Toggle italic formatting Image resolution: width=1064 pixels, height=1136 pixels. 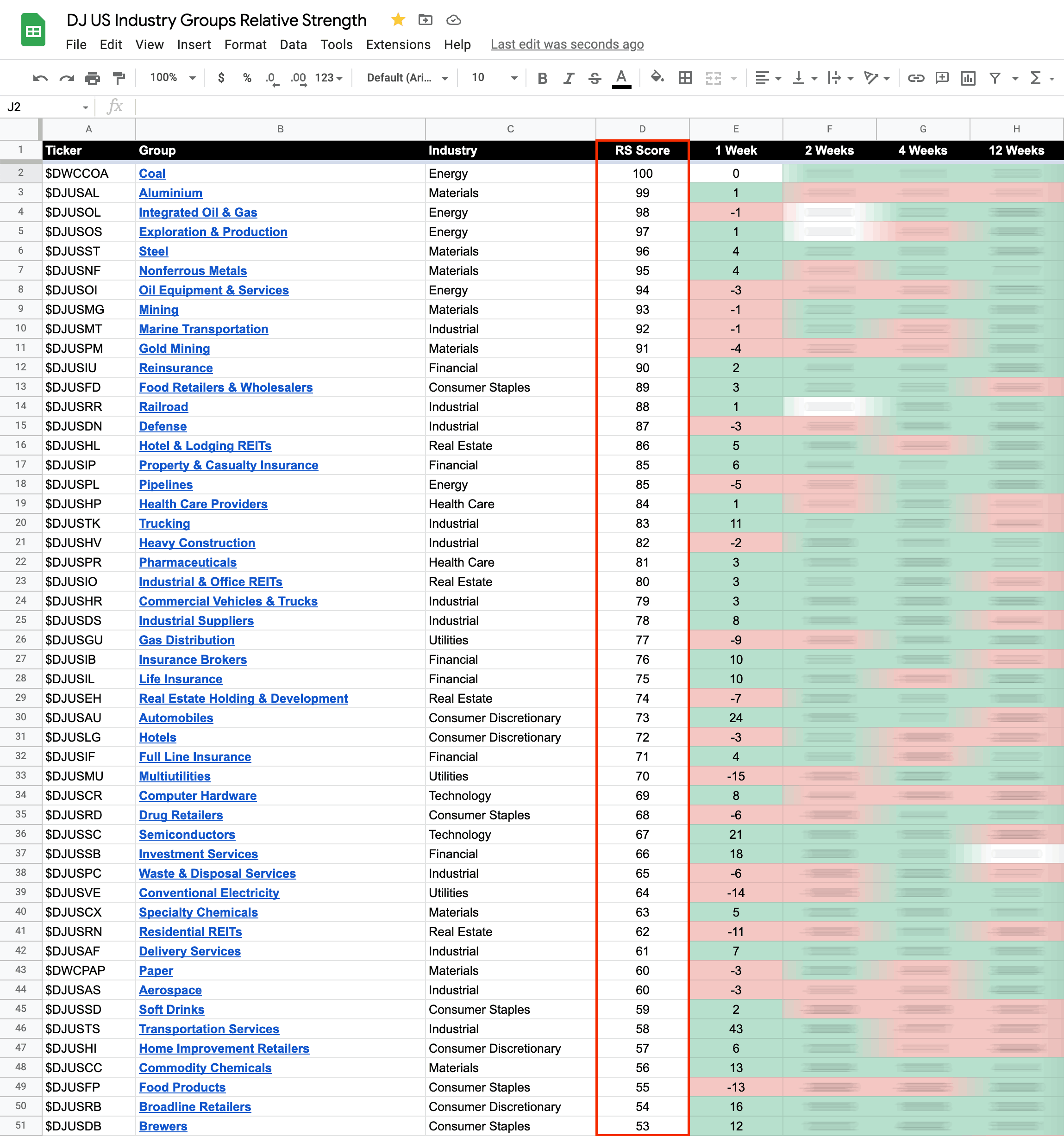click(569, 78)
